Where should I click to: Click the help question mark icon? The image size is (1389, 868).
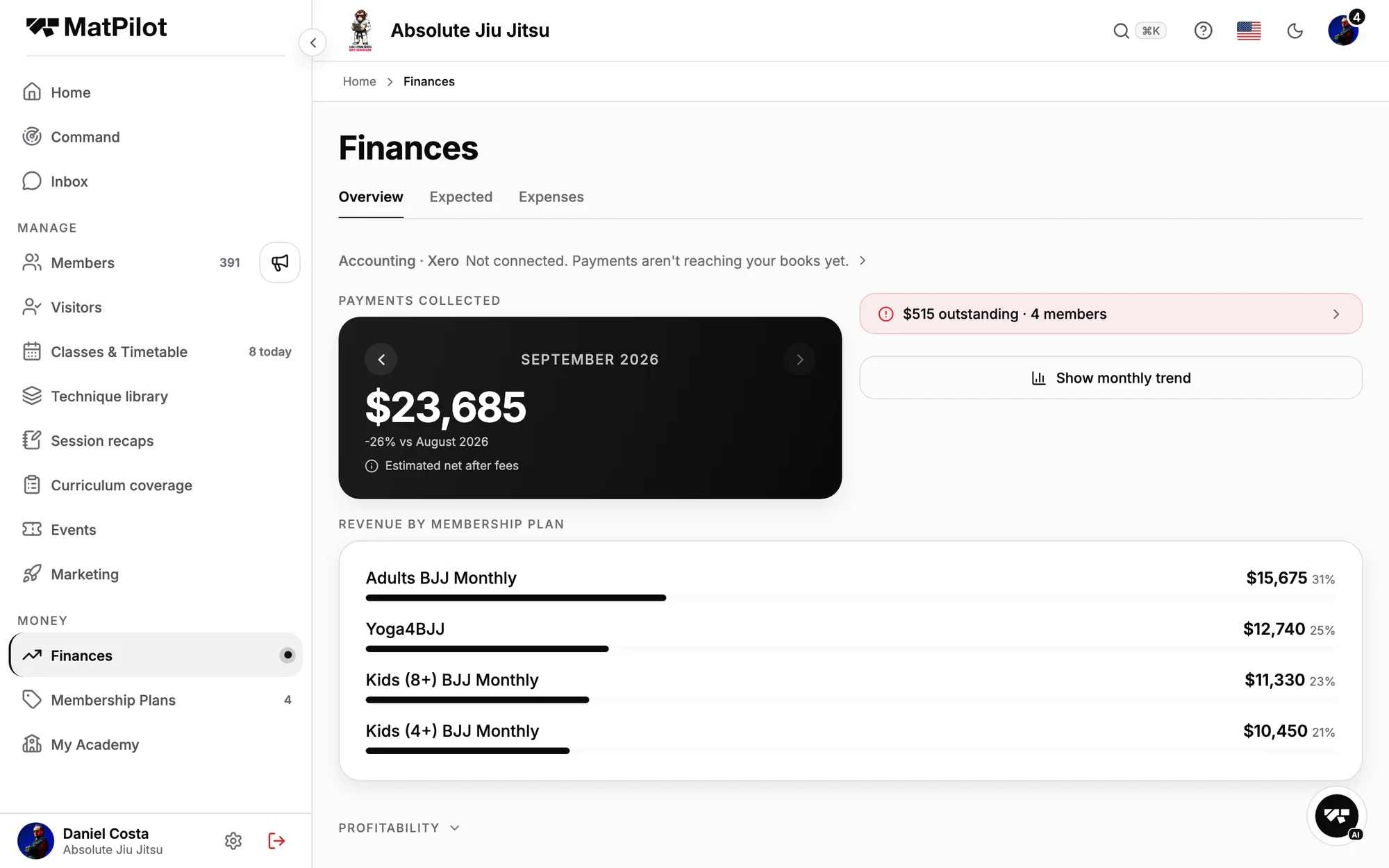[x=1203, y=31]
